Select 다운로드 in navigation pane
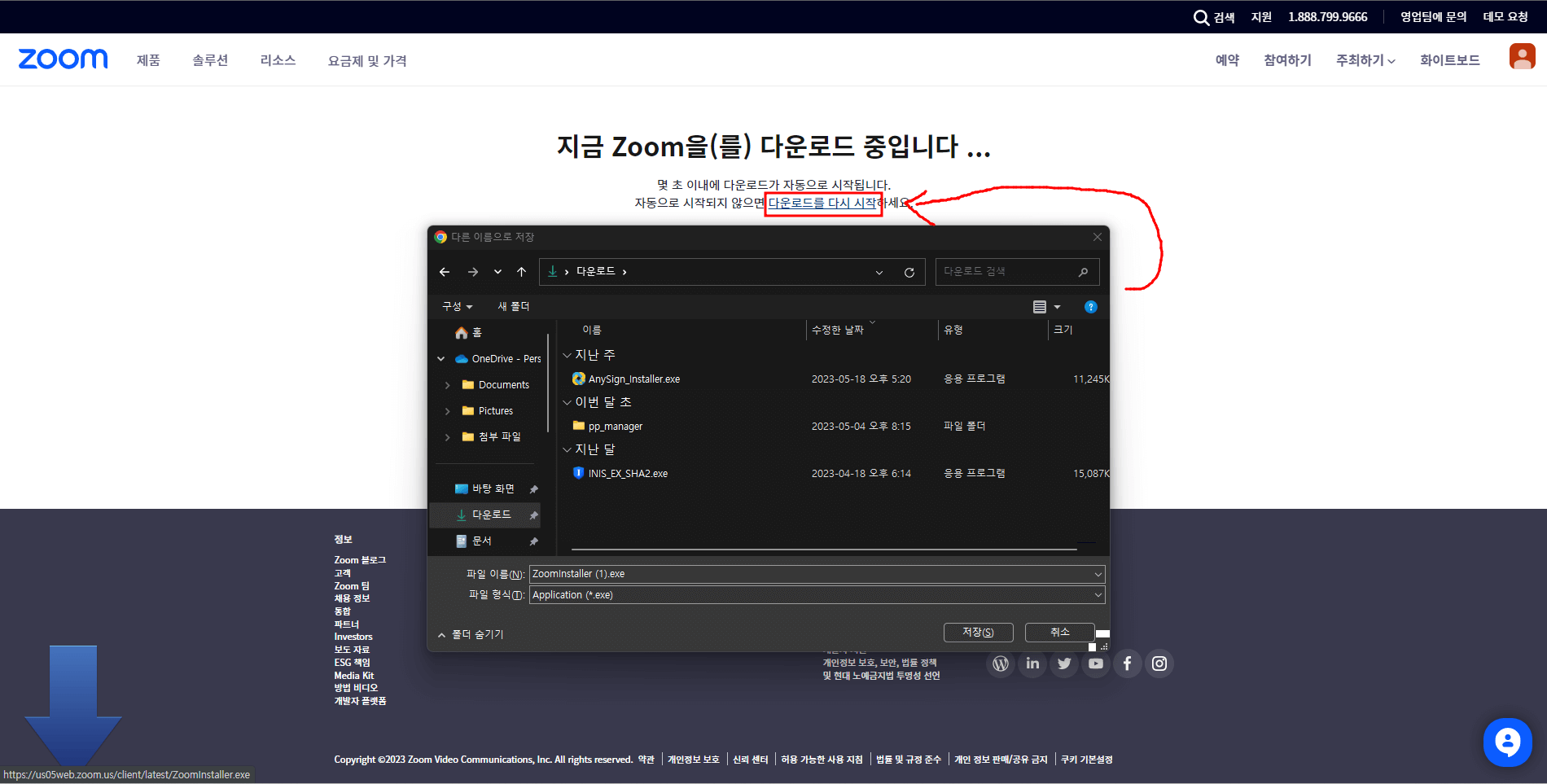Viewport: 1547px width, 784px height. (x=485, y=515)
